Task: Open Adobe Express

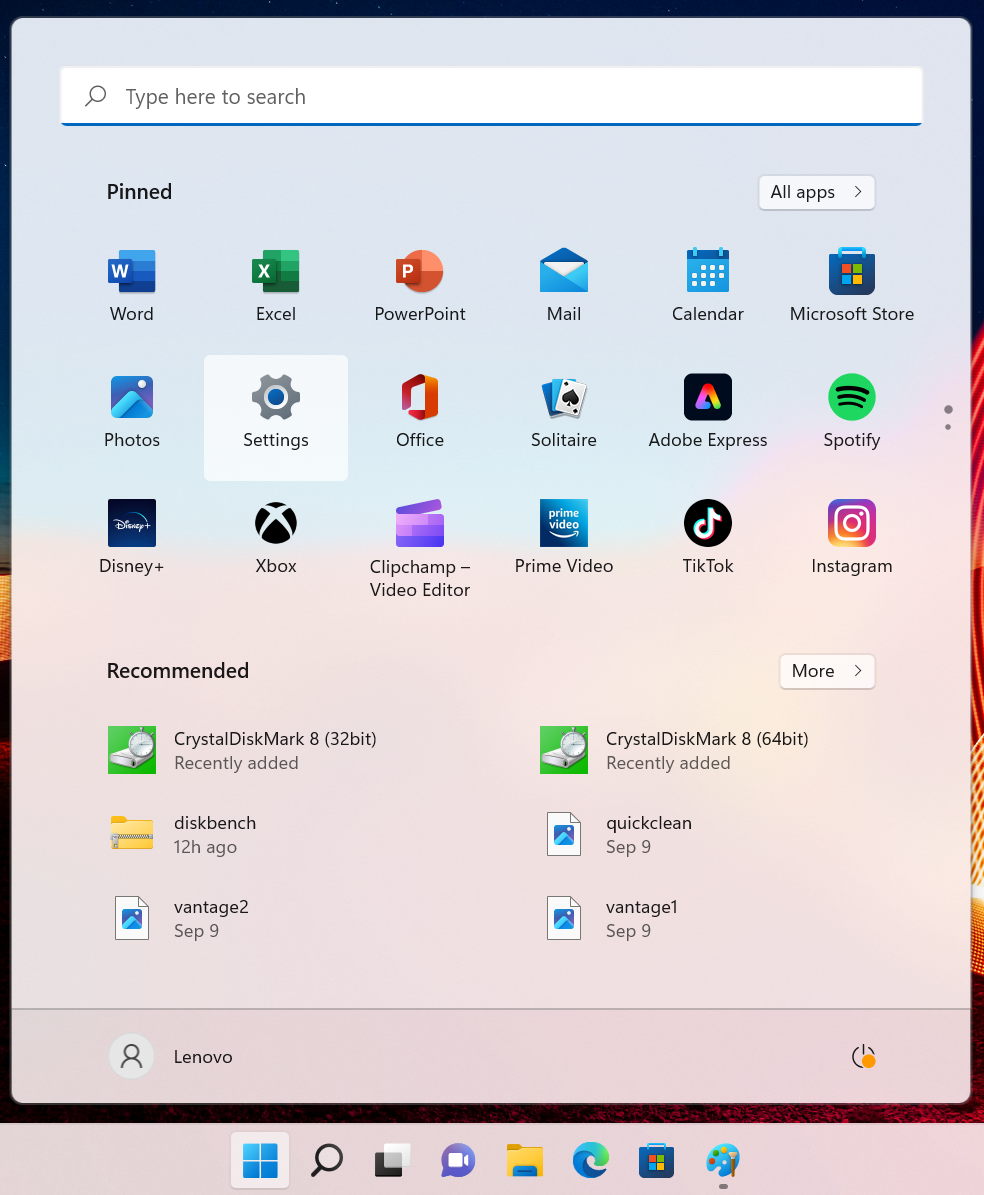Action: (x=707, y=411)
